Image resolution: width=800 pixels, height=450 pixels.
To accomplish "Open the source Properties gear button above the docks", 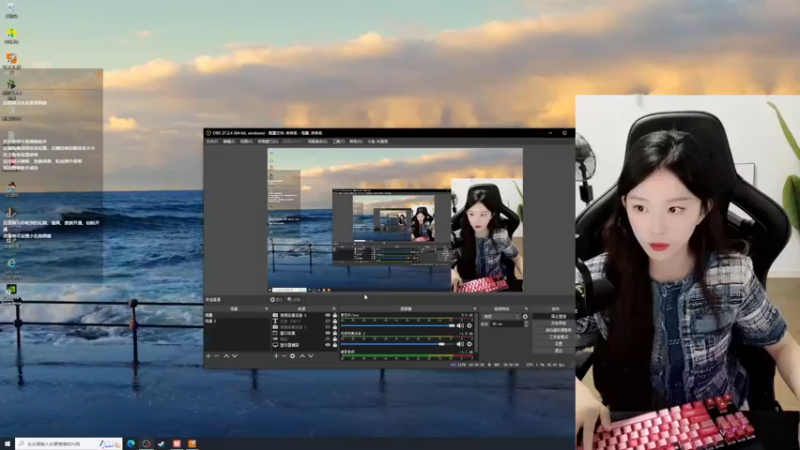I will point(277,299).
